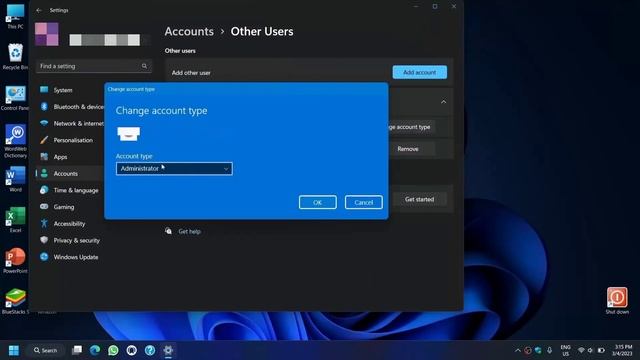Click the Windows Security shield tray icon
This screenshot has width=640, height=360.
[538, 350]
